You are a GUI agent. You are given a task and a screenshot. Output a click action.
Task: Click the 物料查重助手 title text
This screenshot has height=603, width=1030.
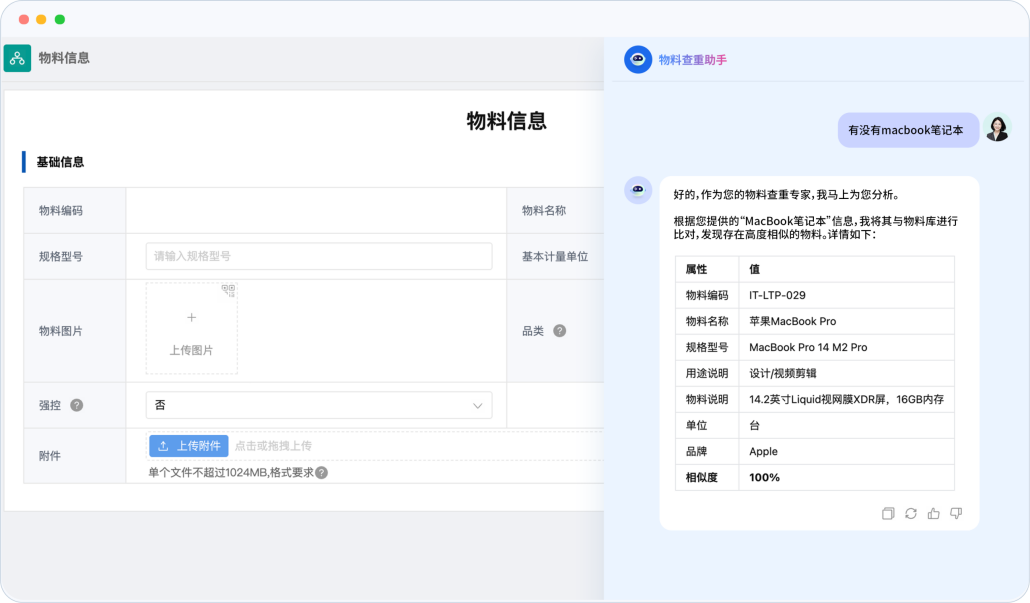tap(692, 60)
